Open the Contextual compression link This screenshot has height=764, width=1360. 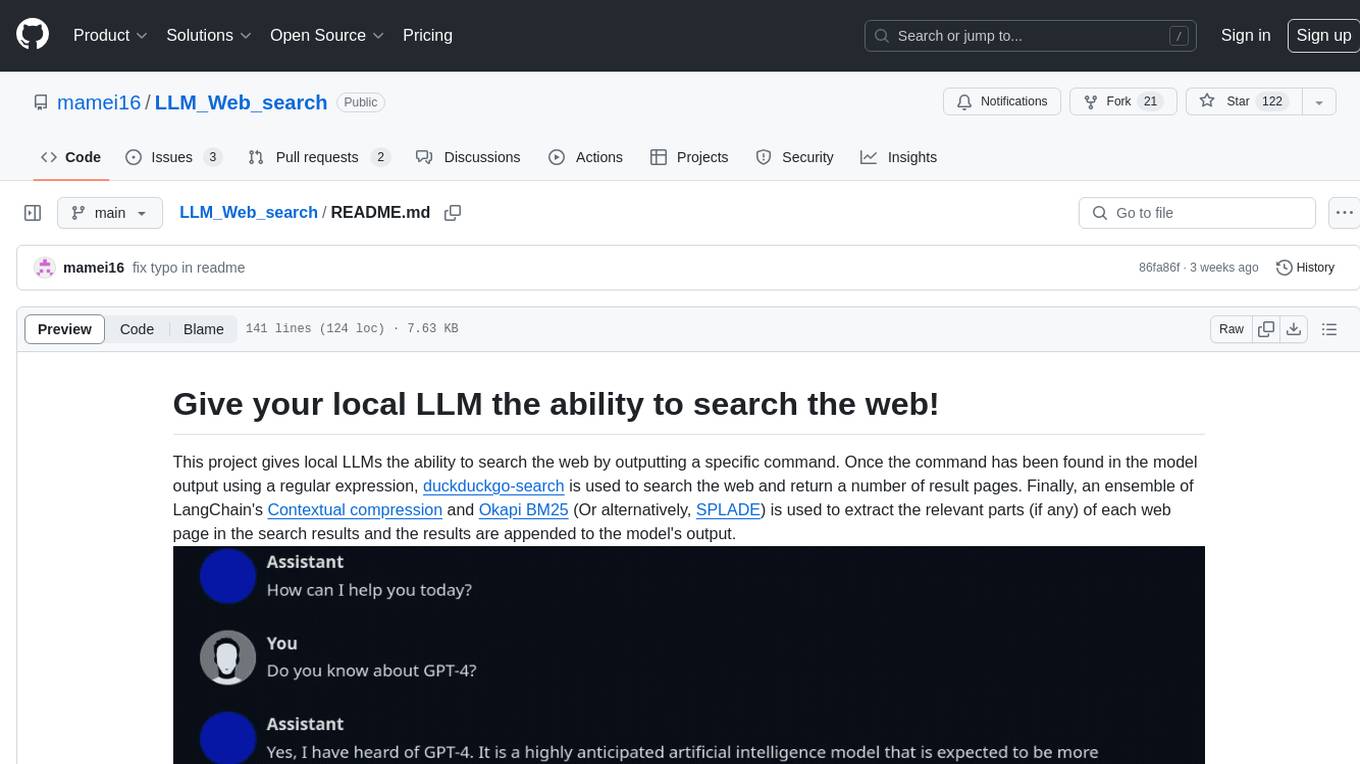(x=355, y=510)
